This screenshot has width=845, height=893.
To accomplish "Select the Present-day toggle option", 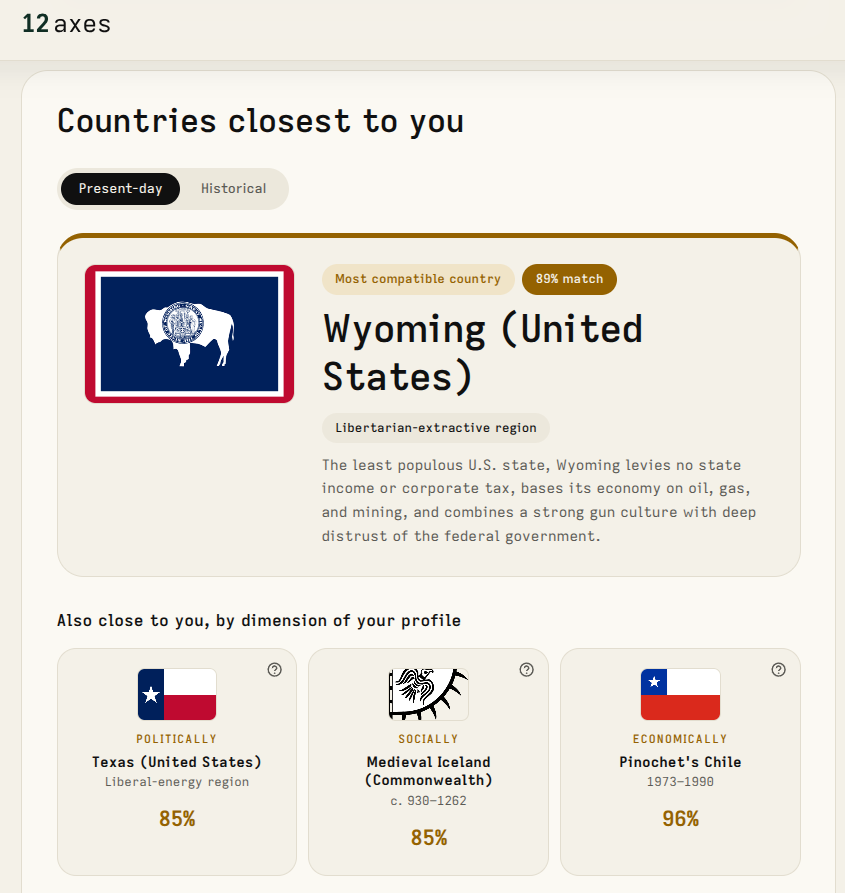I will (x=120, y=189).
